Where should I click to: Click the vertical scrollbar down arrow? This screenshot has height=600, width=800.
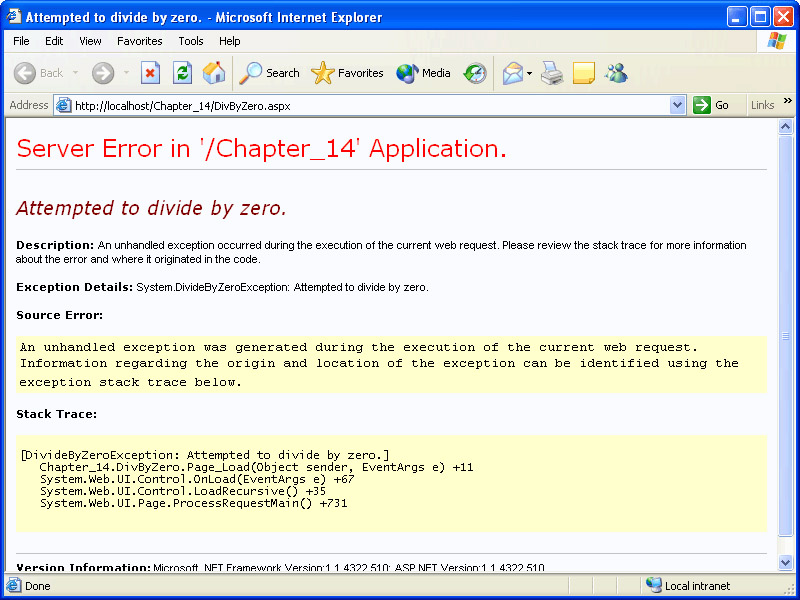[x=785, y=563]
